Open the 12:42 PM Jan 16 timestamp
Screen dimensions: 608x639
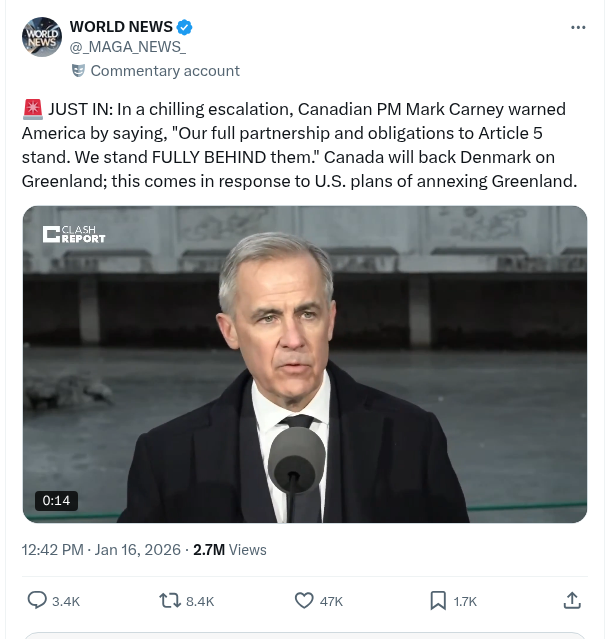point(101,550)
